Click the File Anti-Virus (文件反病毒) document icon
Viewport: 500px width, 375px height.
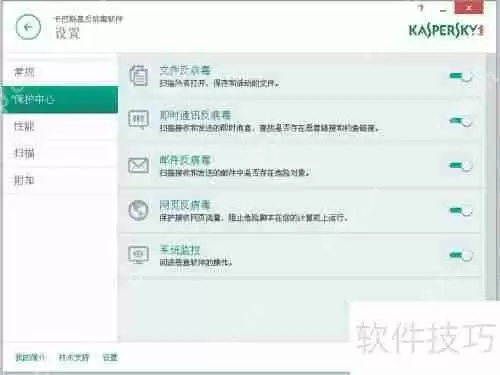138,76
